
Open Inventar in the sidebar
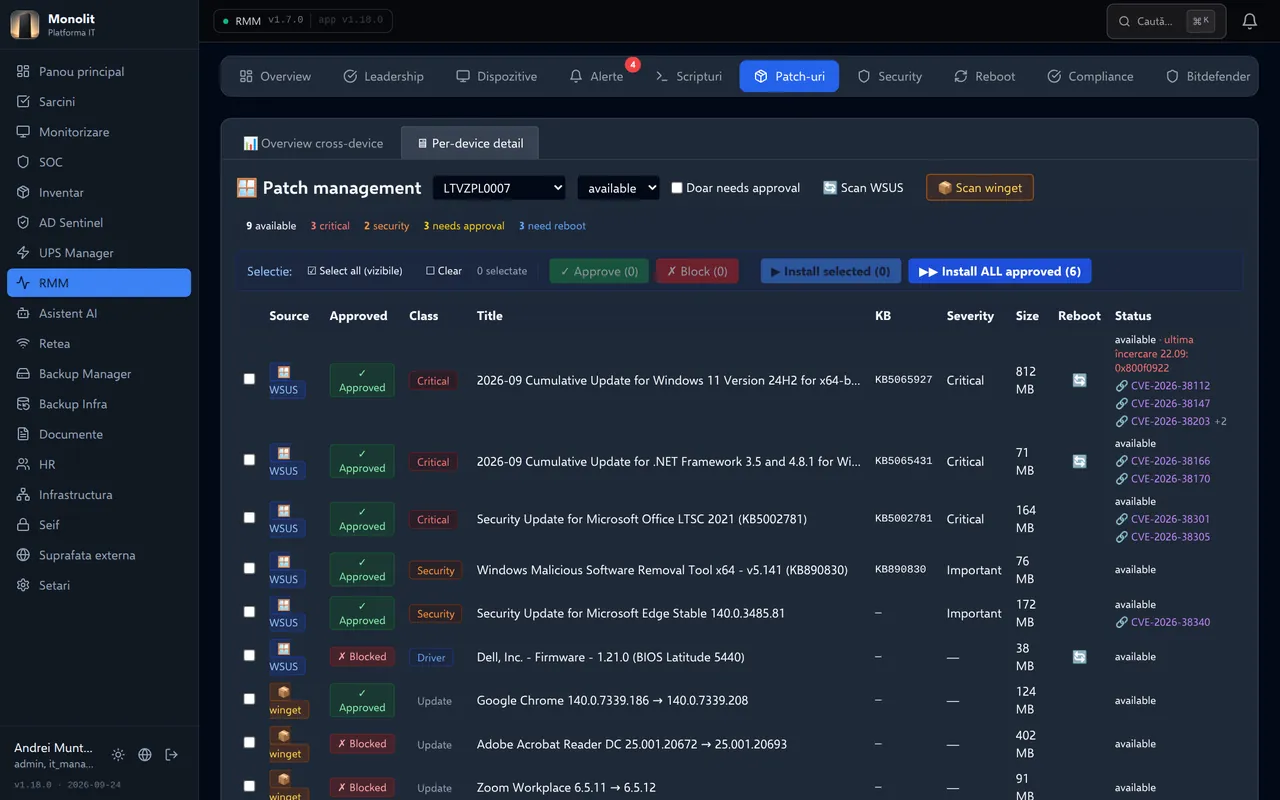click(x=99, y=192)
